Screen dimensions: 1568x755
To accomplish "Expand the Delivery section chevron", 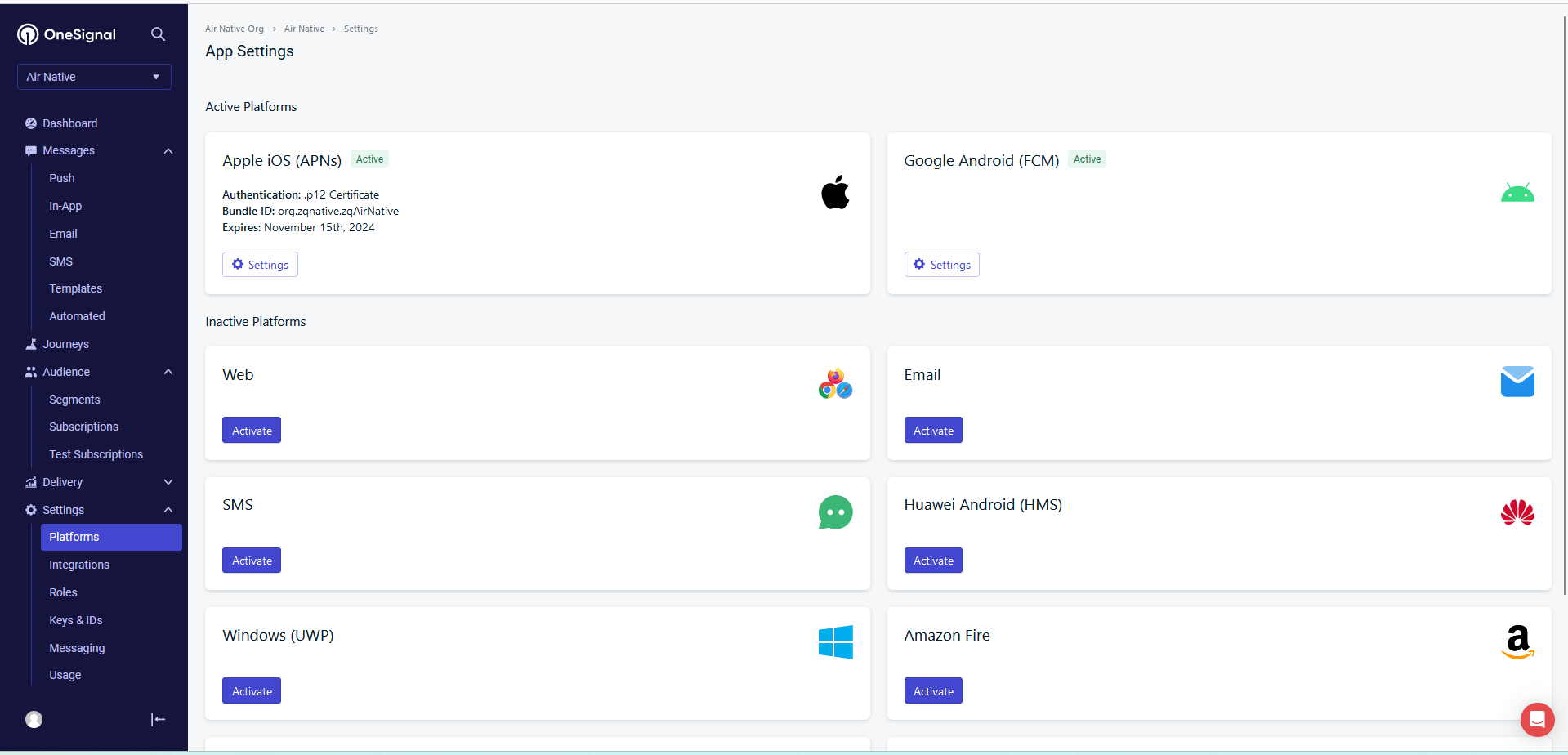I will click(x=168, y=482).
